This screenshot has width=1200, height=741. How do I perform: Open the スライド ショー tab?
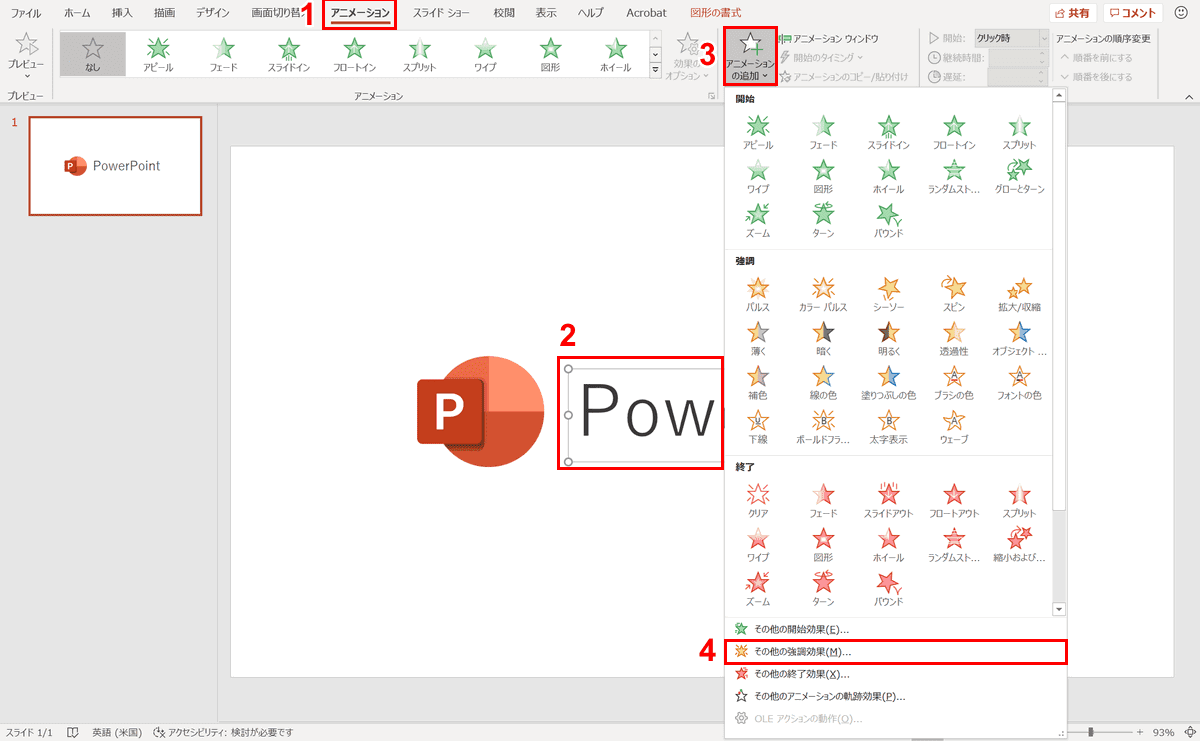441,14
